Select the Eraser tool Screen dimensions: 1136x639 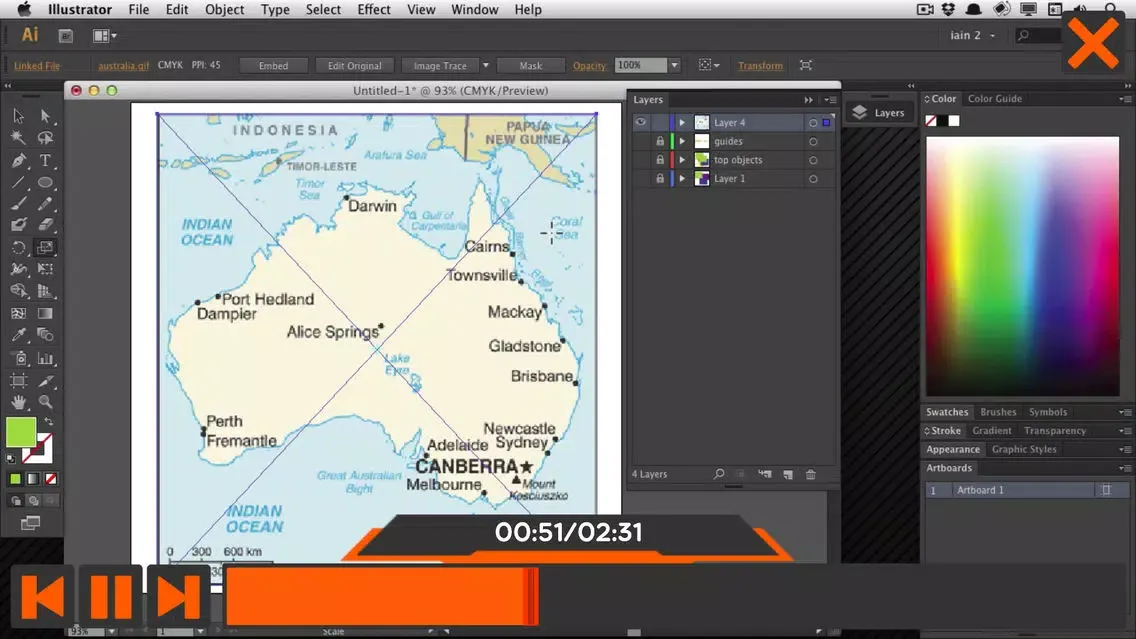(x=45, y=225)
